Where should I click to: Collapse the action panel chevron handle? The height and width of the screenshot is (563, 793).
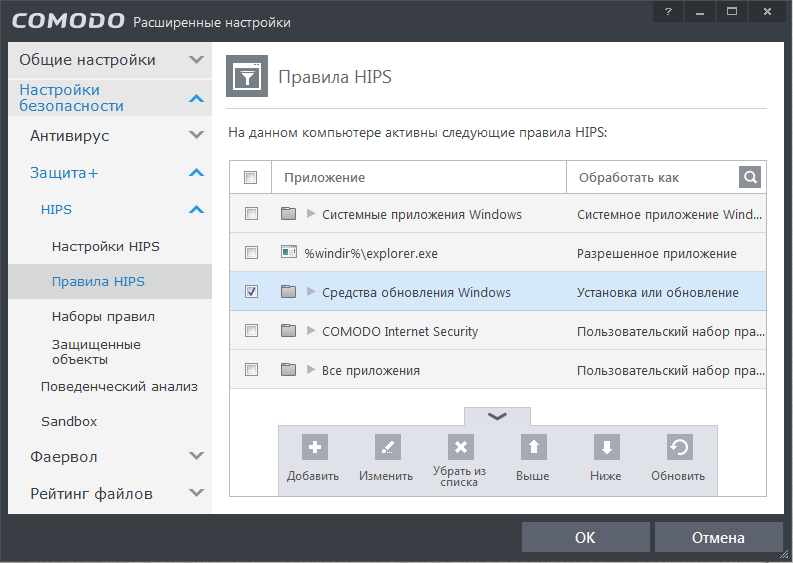pos(497,416)
